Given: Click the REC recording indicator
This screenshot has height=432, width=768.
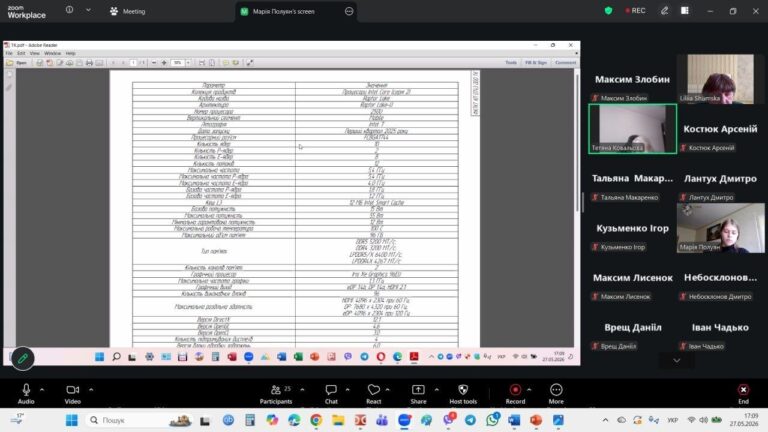Looking at the screenshot, I should [635, 11].
